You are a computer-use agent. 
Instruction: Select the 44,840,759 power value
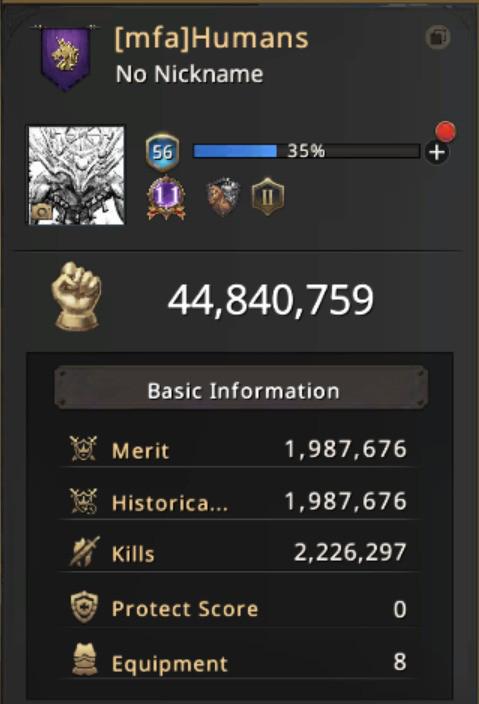pyautogui.click(x=271, y=300)
